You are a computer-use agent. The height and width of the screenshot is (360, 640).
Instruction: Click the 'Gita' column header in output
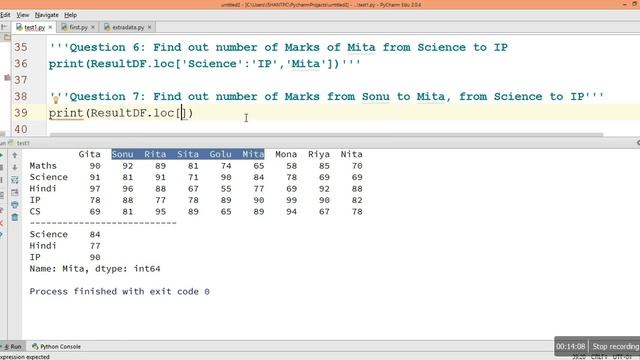pos(89,154)
